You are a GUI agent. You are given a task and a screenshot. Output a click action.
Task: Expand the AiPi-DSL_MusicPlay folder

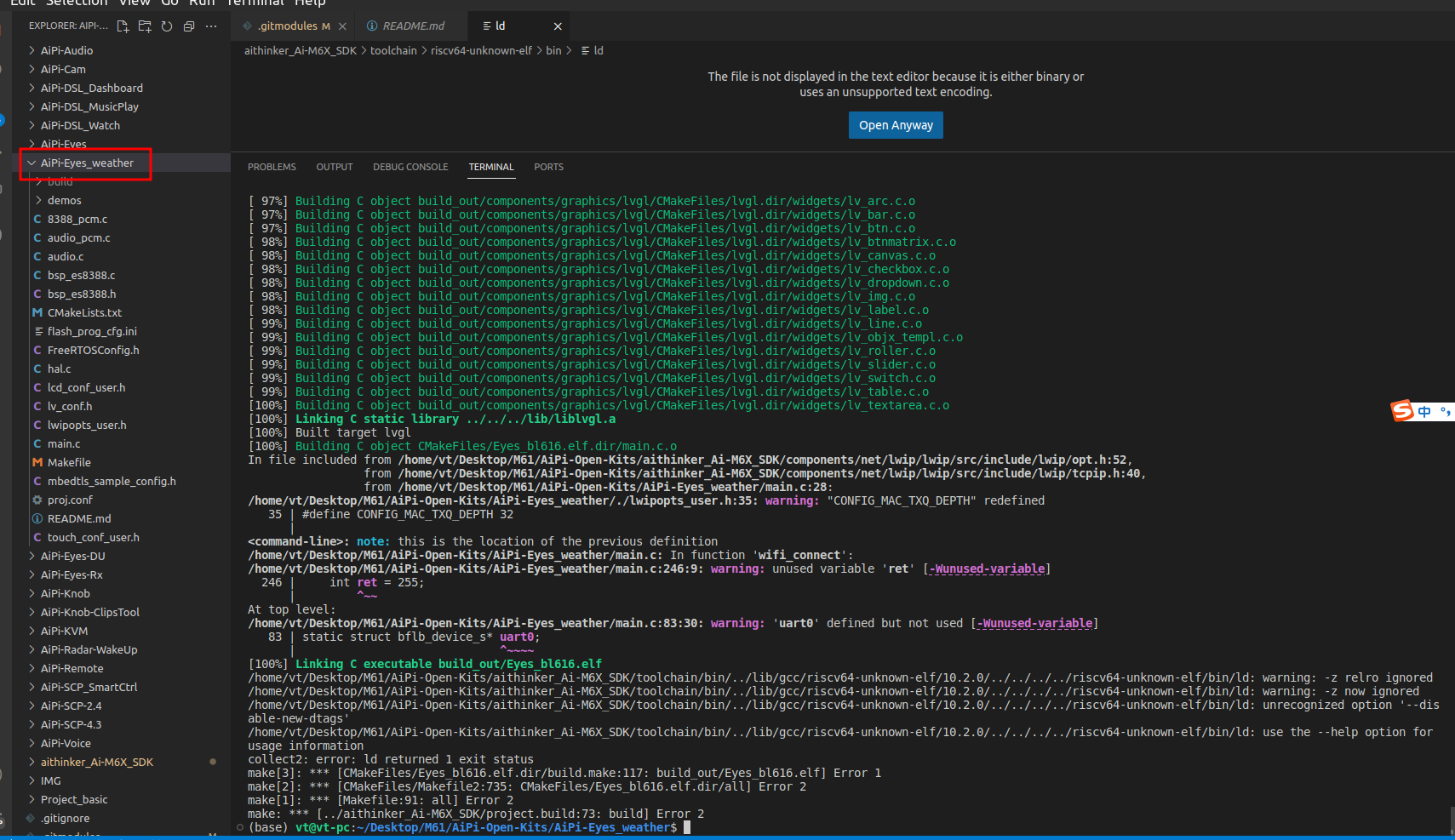[121, 106]
